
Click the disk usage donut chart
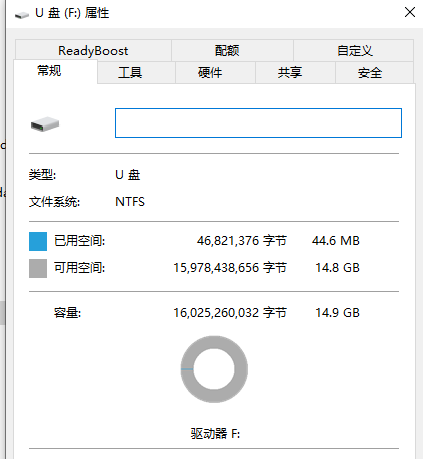pos(214,369)
